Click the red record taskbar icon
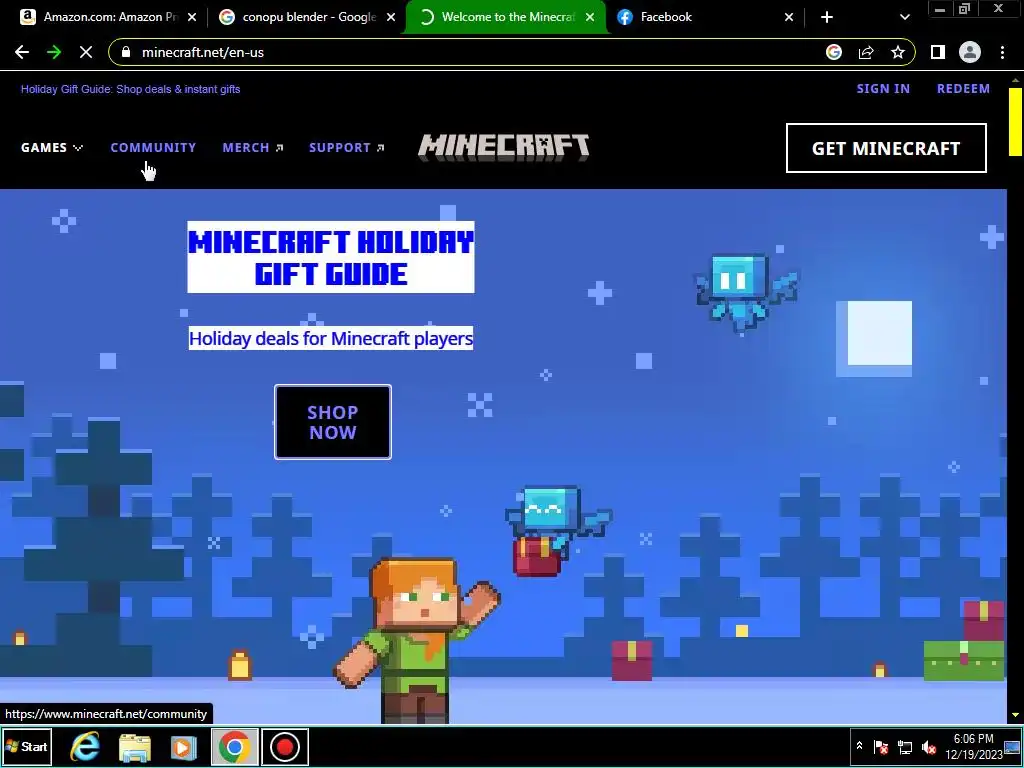This screenshot has width=1024, height=768. (x=285, y=746)
